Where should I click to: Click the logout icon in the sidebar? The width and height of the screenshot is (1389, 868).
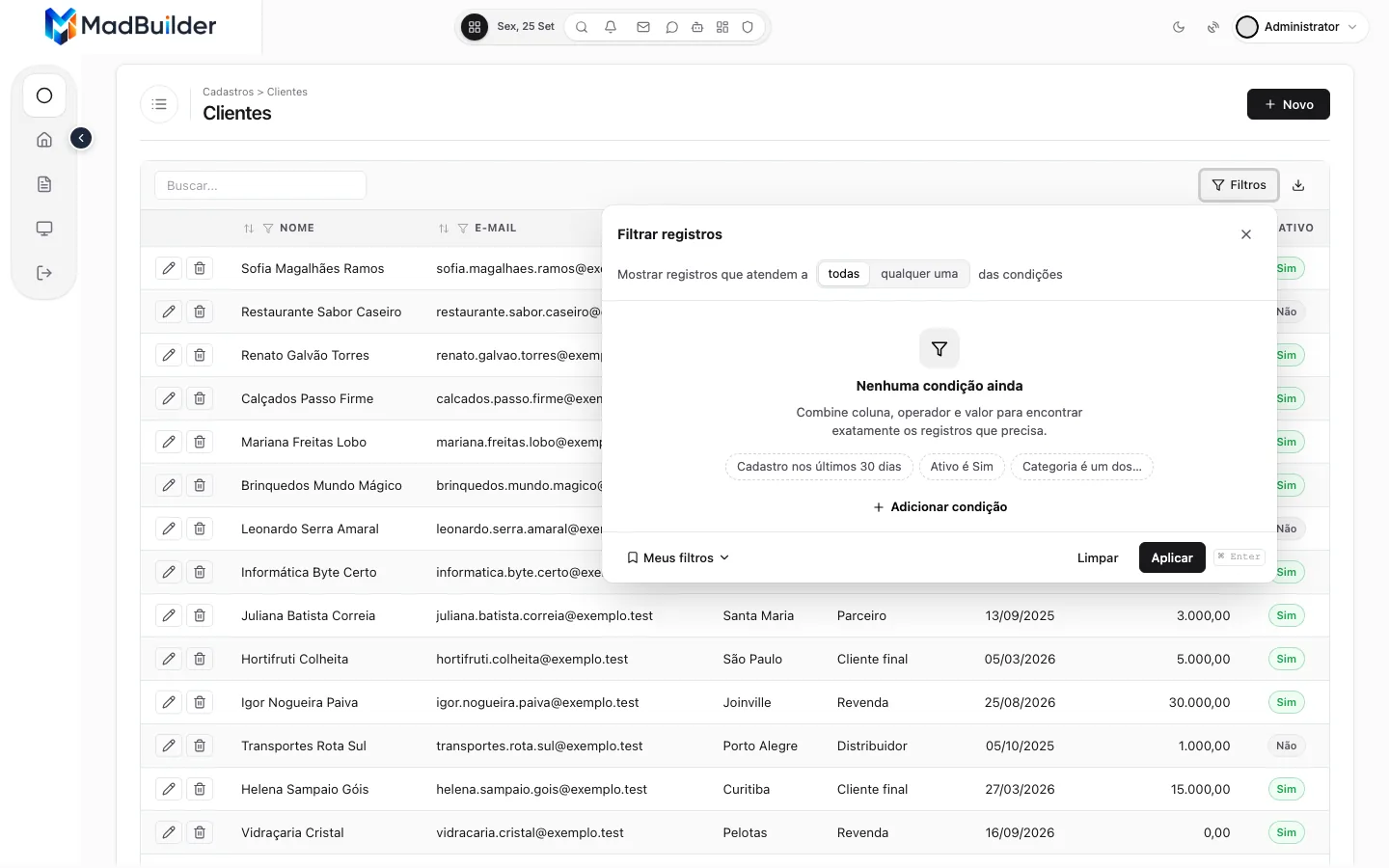[44, 273]
